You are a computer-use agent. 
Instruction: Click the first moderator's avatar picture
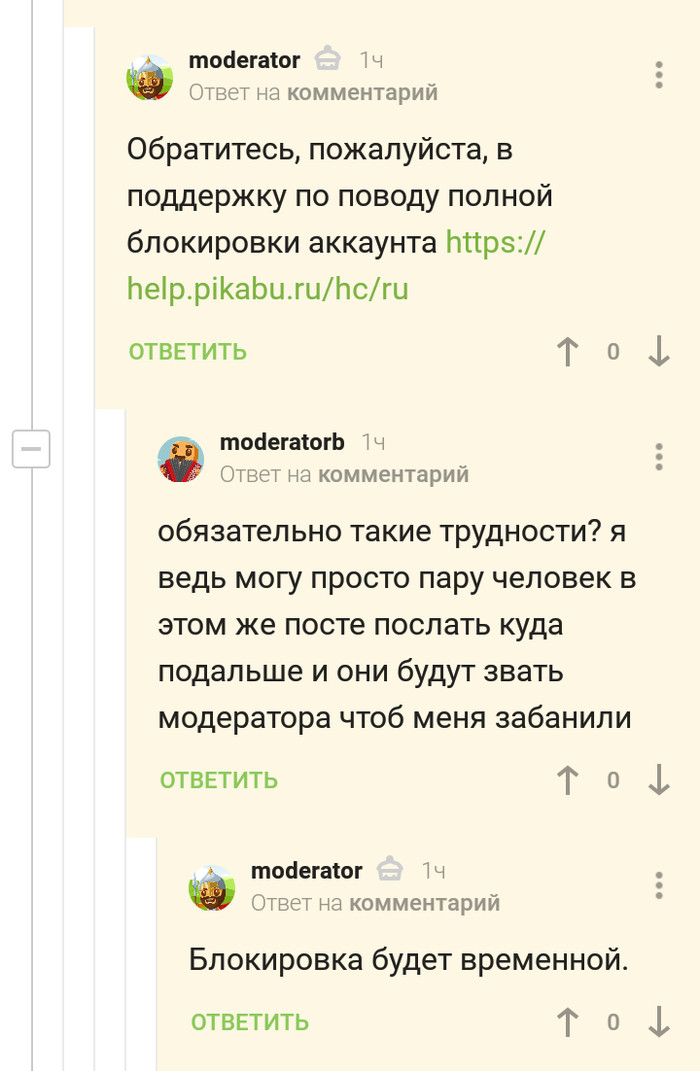pyautogui.click(x=150, y=77)
